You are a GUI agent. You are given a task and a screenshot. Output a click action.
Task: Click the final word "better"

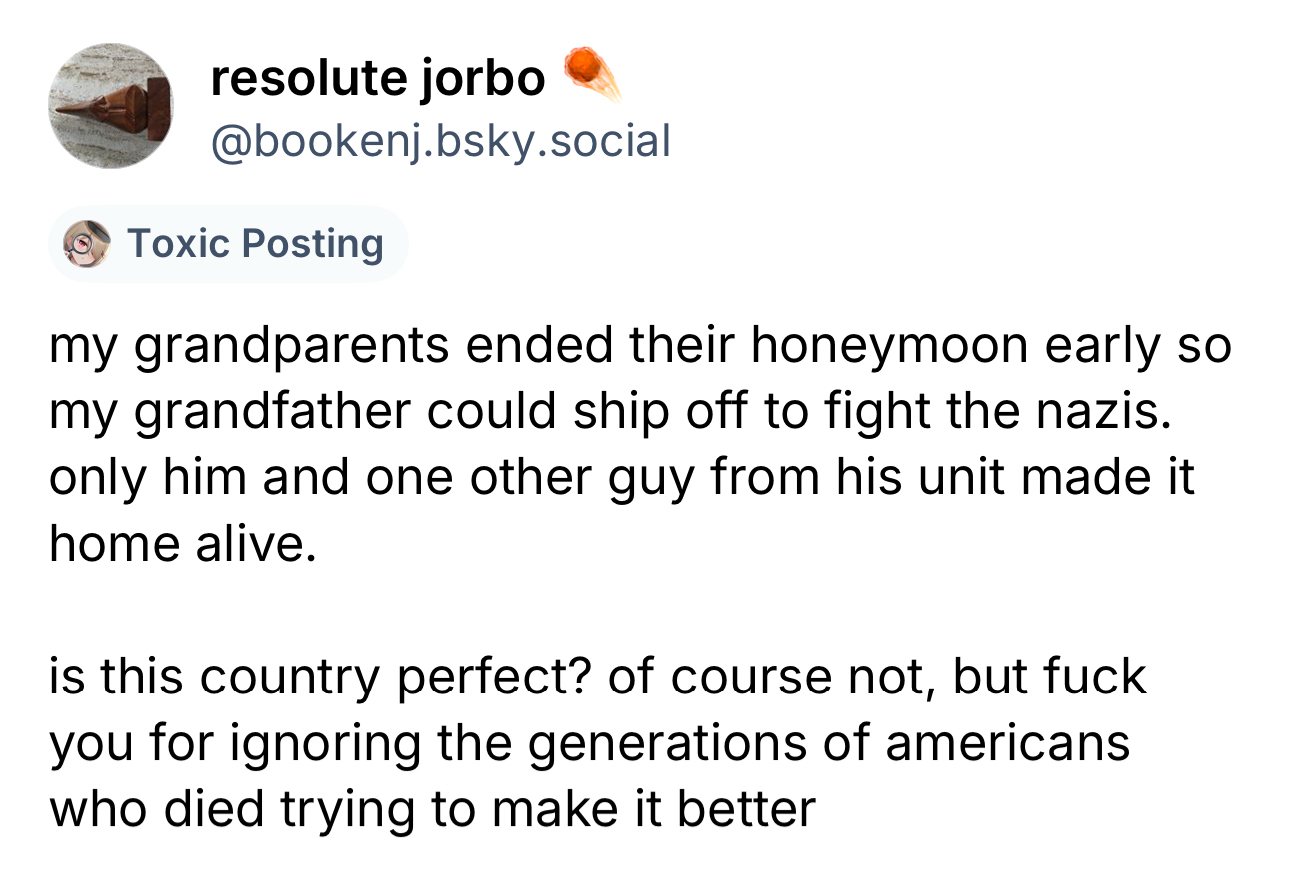[x=746, y=809]
